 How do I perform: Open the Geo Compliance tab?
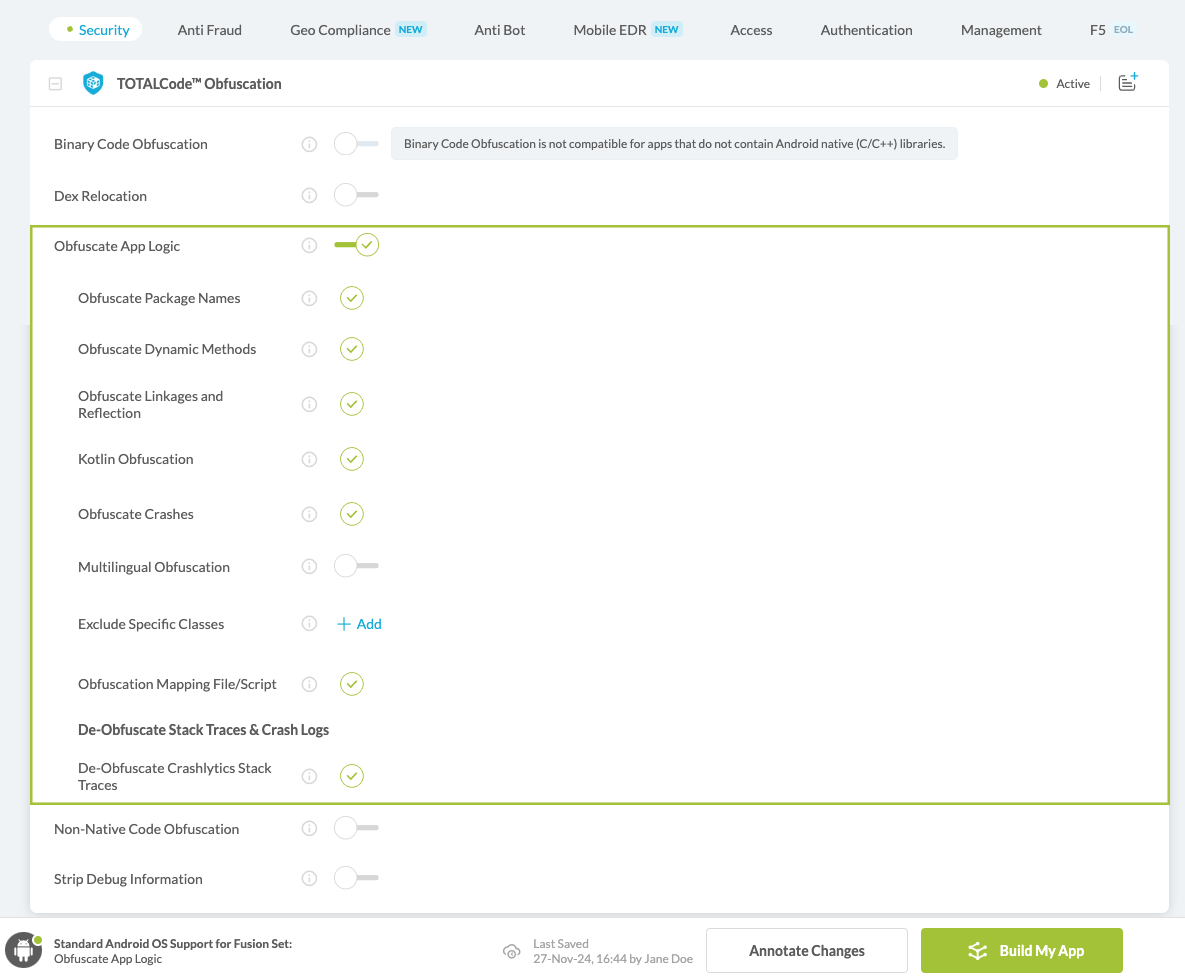pyautogui.click(x=340, y=30)
